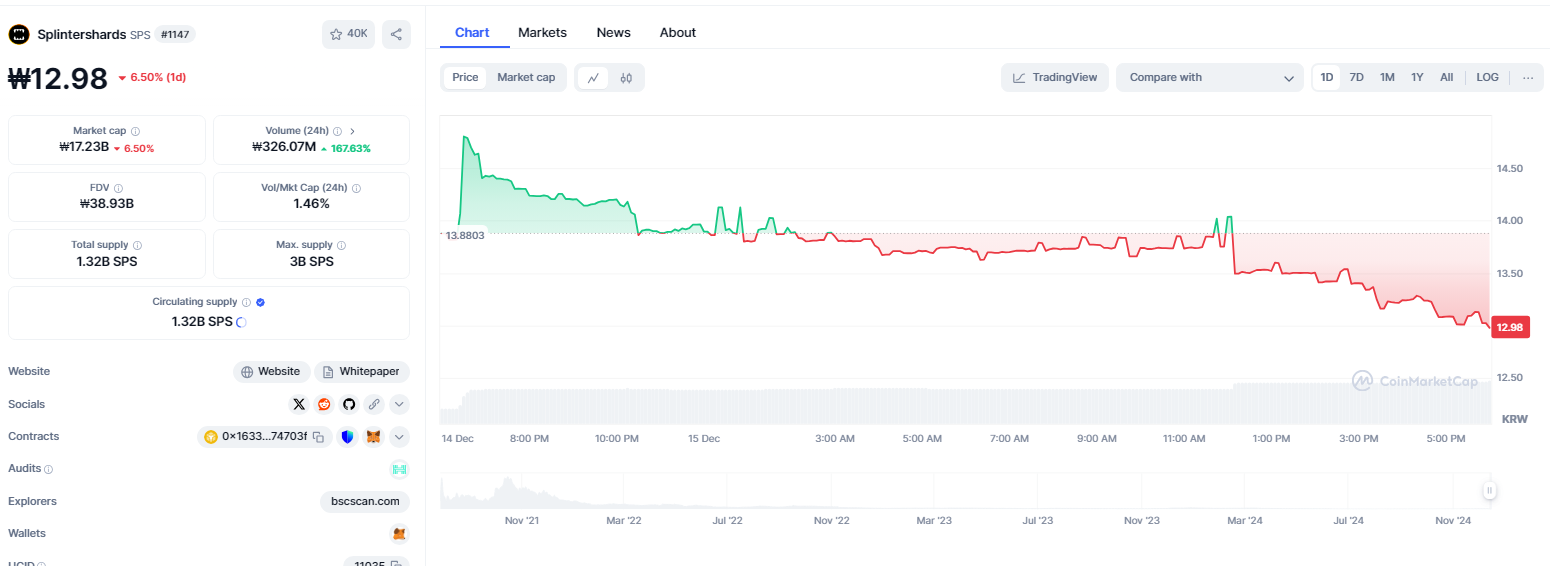
Task: Set chart range to 7D
Action: [x=1356, y=77]
